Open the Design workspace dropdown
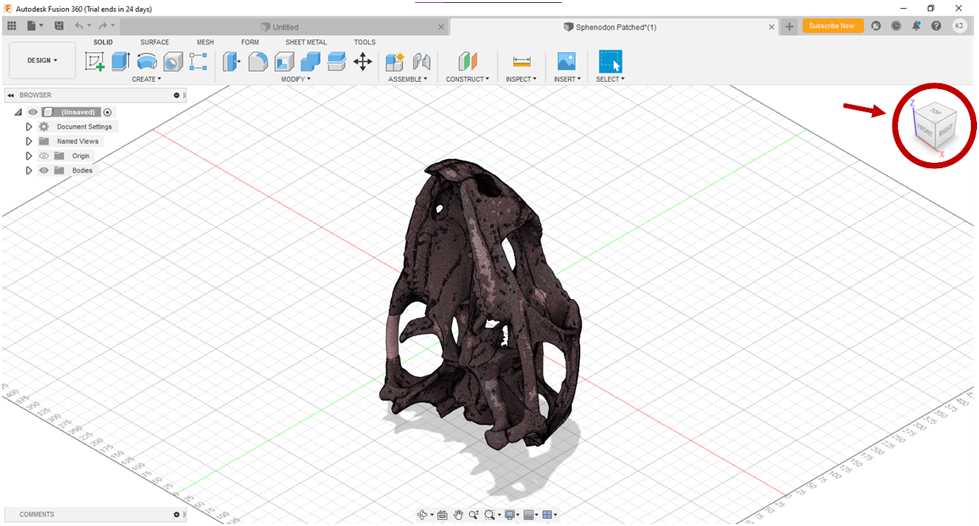This screenshot has width=979, height=526. pos(42,61)
